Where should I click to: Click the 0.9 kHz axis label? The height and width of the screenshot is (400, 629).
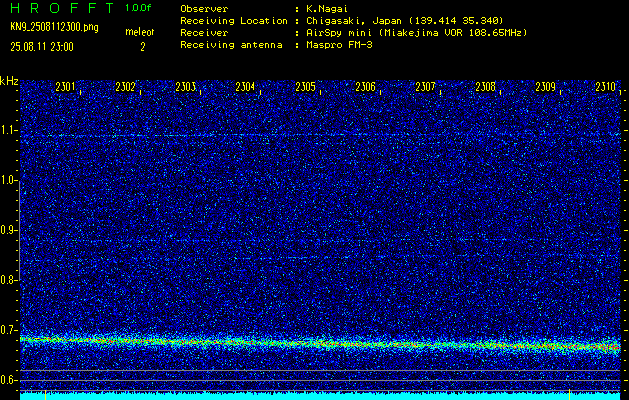pyautogui.click(x=9, y=230)
